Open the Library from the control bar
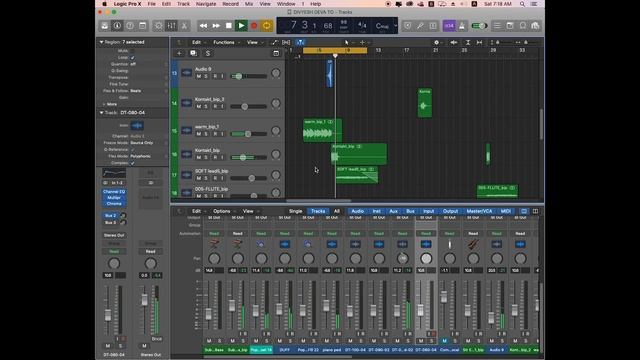 coord(105,26)
